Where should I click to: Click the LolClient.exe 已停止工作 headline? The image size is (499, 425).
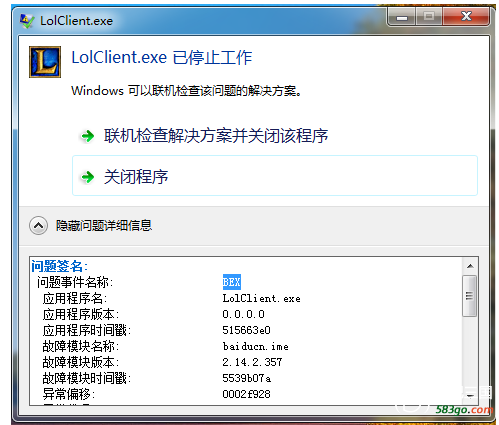(x=162, y=58)
